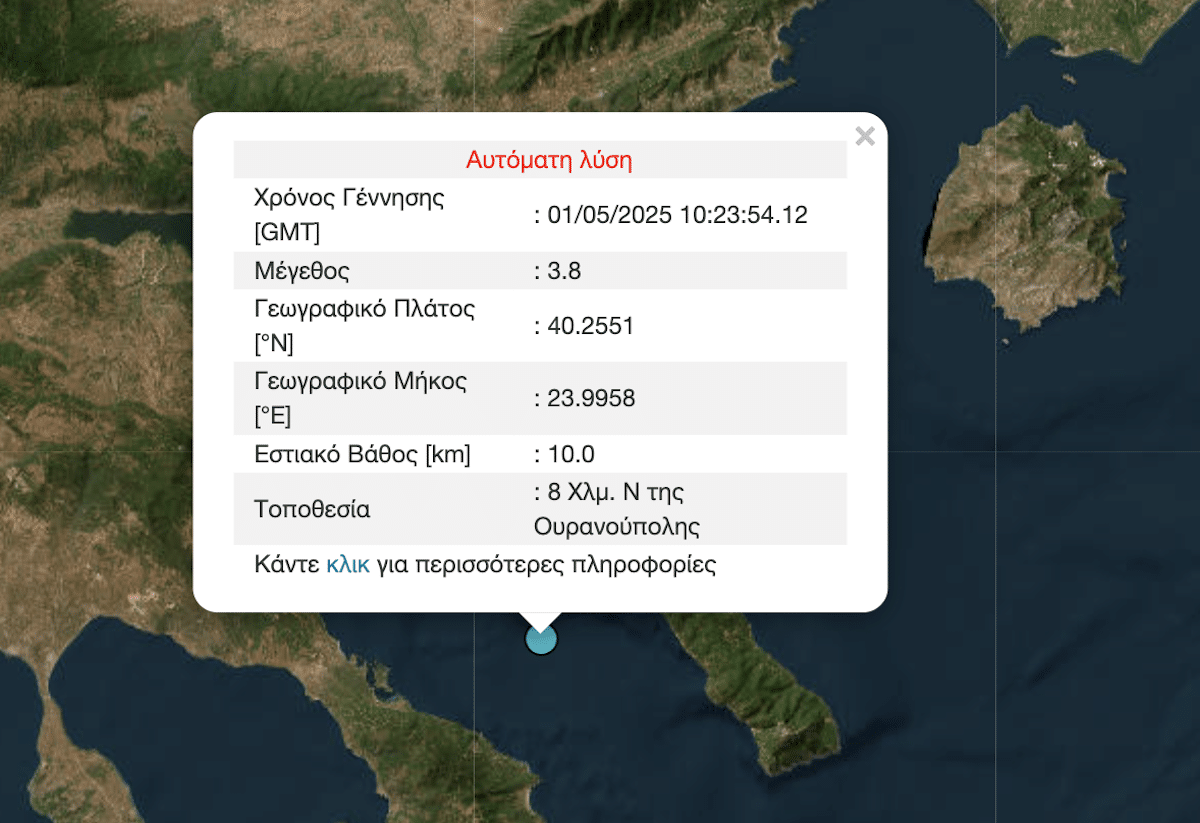
Task: Close the earthquake info popup
Action: point(865,137)
